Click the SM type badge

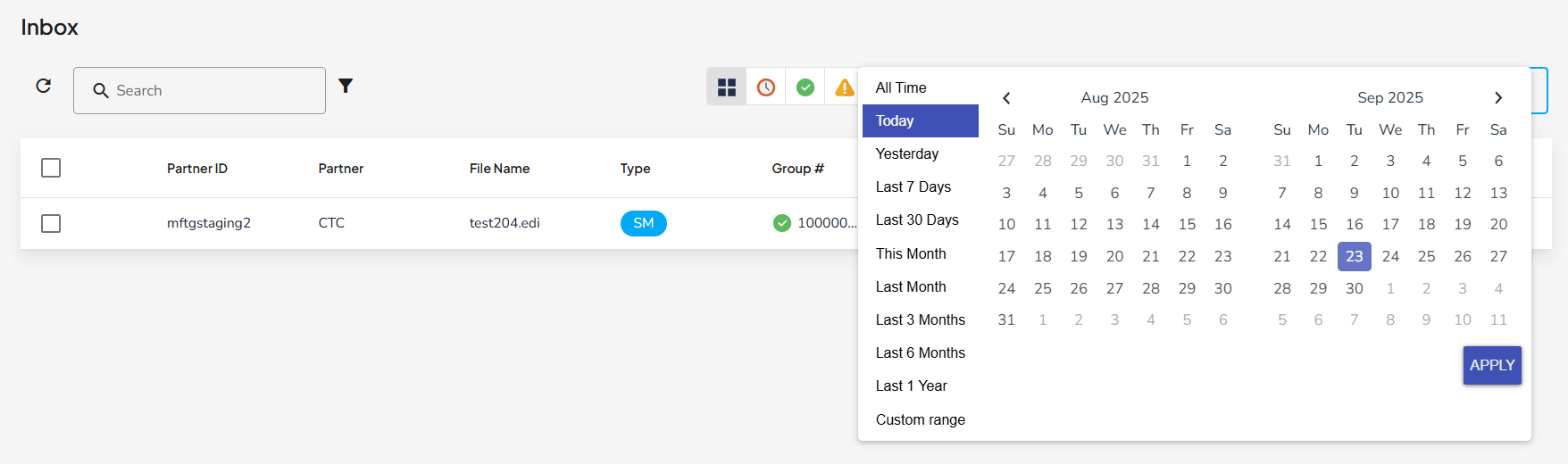[643, 223]
